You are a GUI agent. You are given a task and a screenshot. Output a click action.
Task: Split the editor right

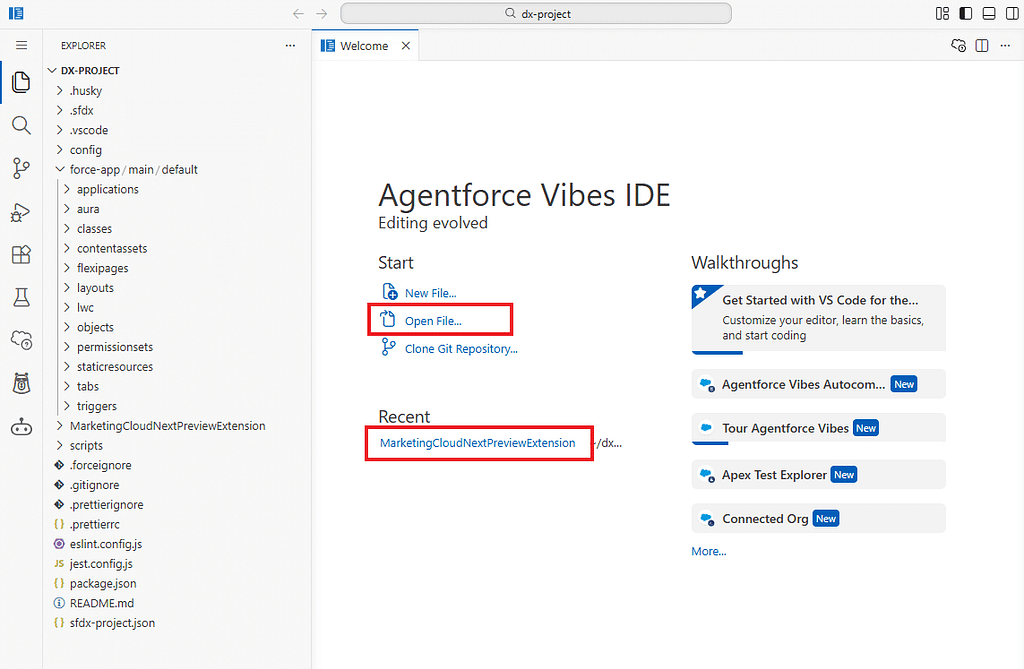tap(982, 46)
